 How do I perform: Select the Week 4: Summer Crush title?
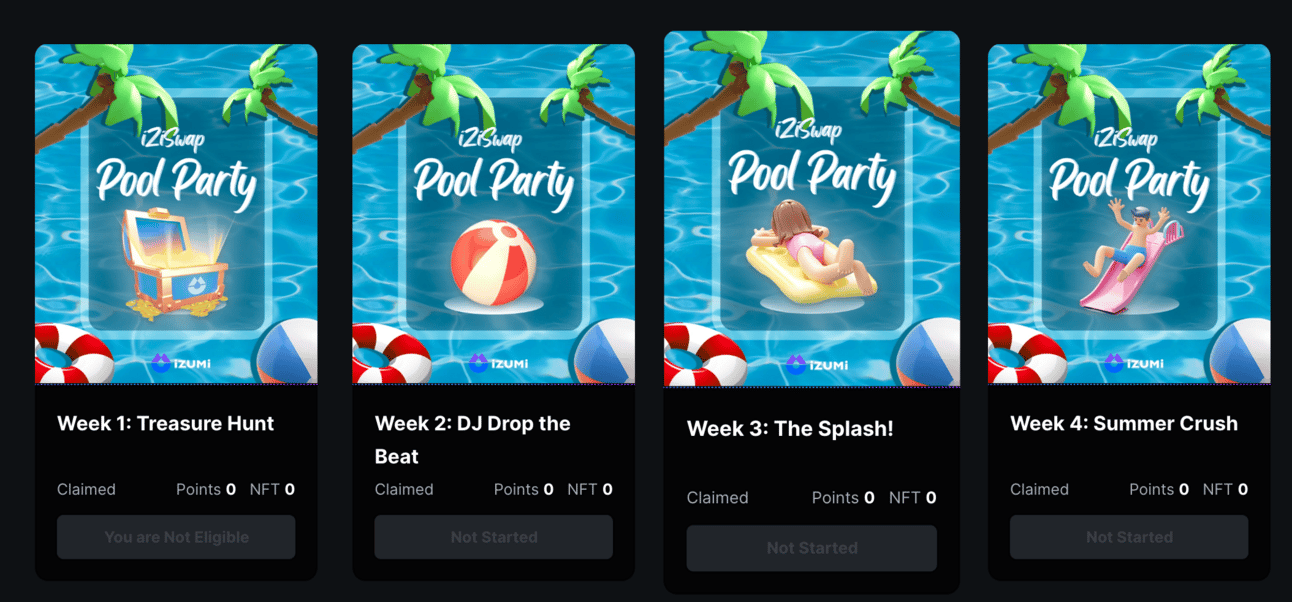(x=1124, y=423)
